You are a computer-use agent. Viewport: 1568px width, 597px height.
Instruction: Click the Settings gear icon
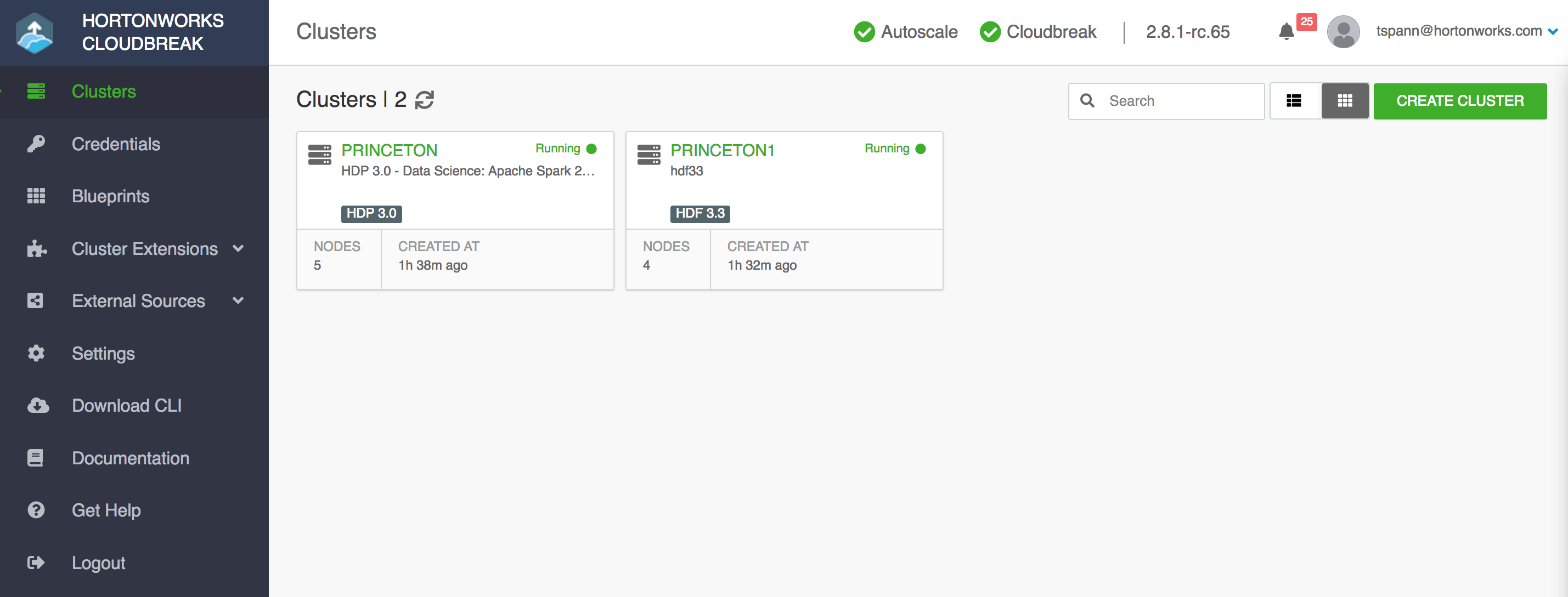pyautogui.click(x=36, y=353)
